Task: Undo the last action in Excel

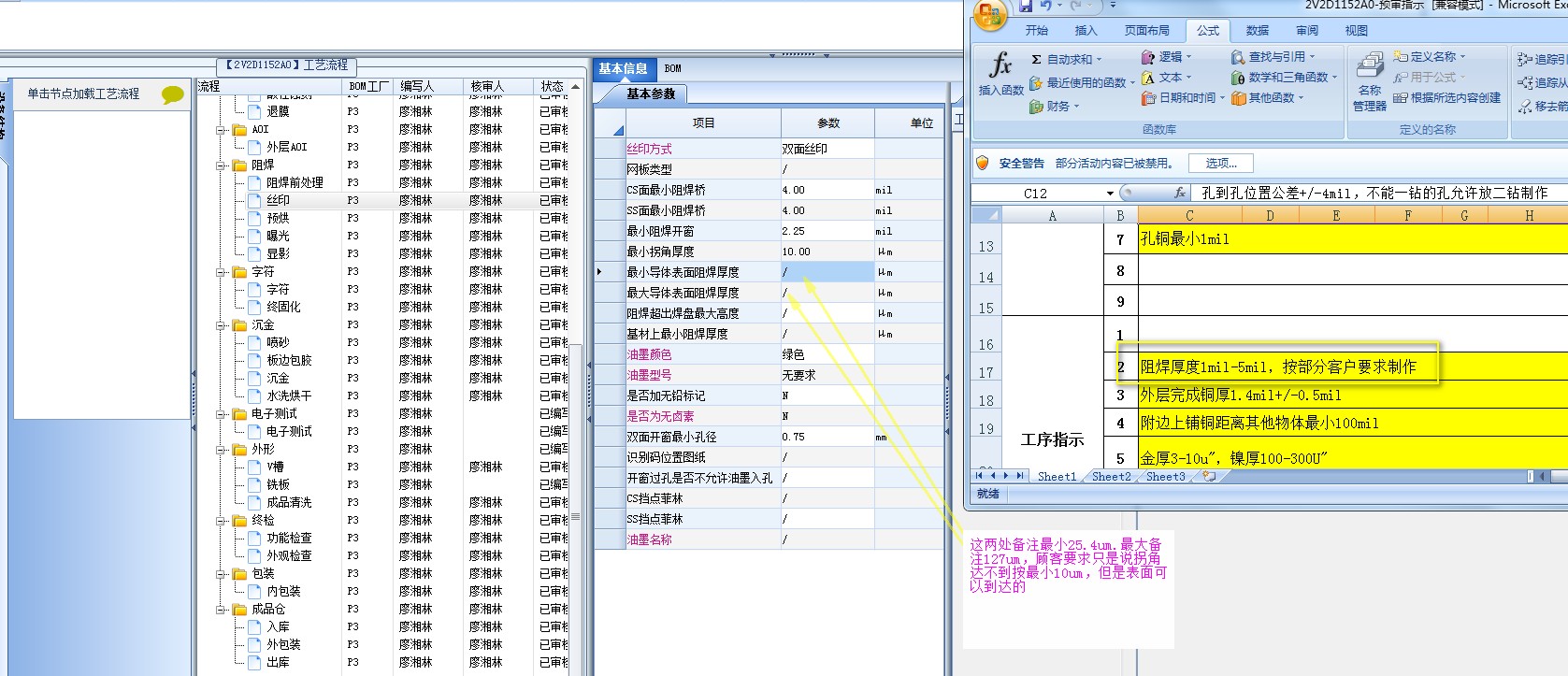Action: (x=1046, y=6)
